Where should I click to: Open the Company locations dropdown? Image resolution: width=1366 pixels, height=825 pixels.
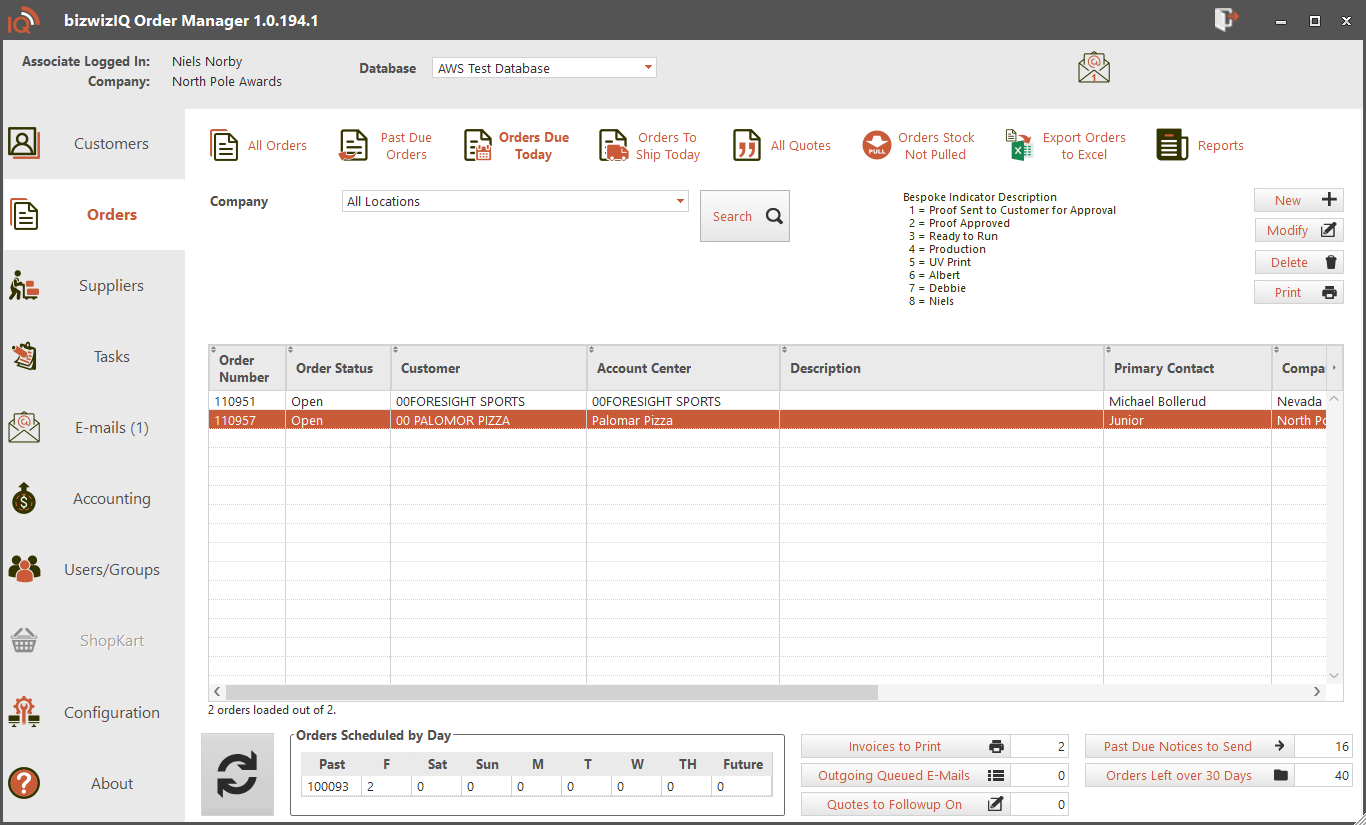pyautogui.click(x=681, y=202)
